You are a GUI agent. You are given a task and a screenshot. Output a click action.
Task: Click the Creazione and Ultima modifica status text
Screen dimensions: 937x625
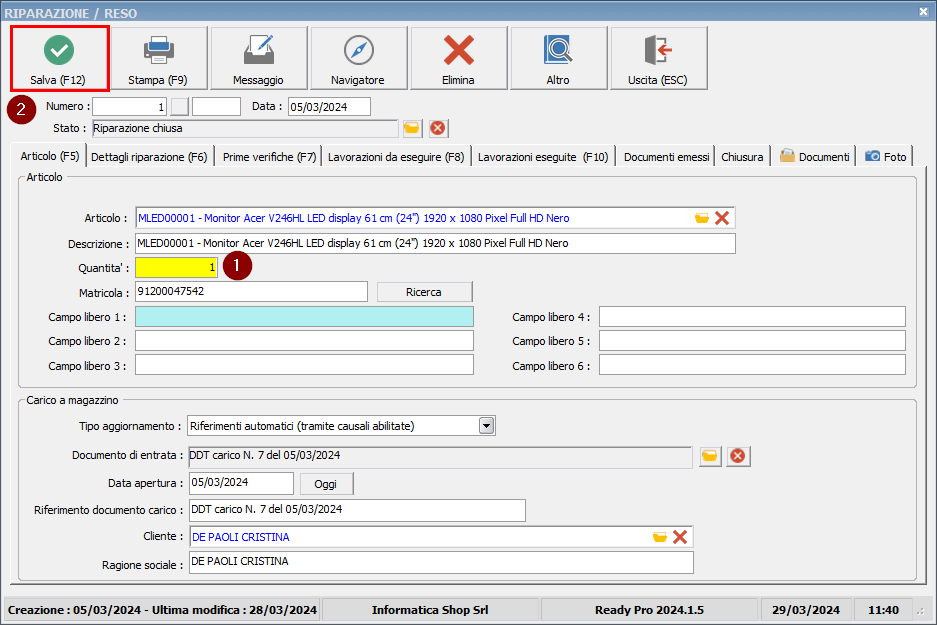point(163,610)
